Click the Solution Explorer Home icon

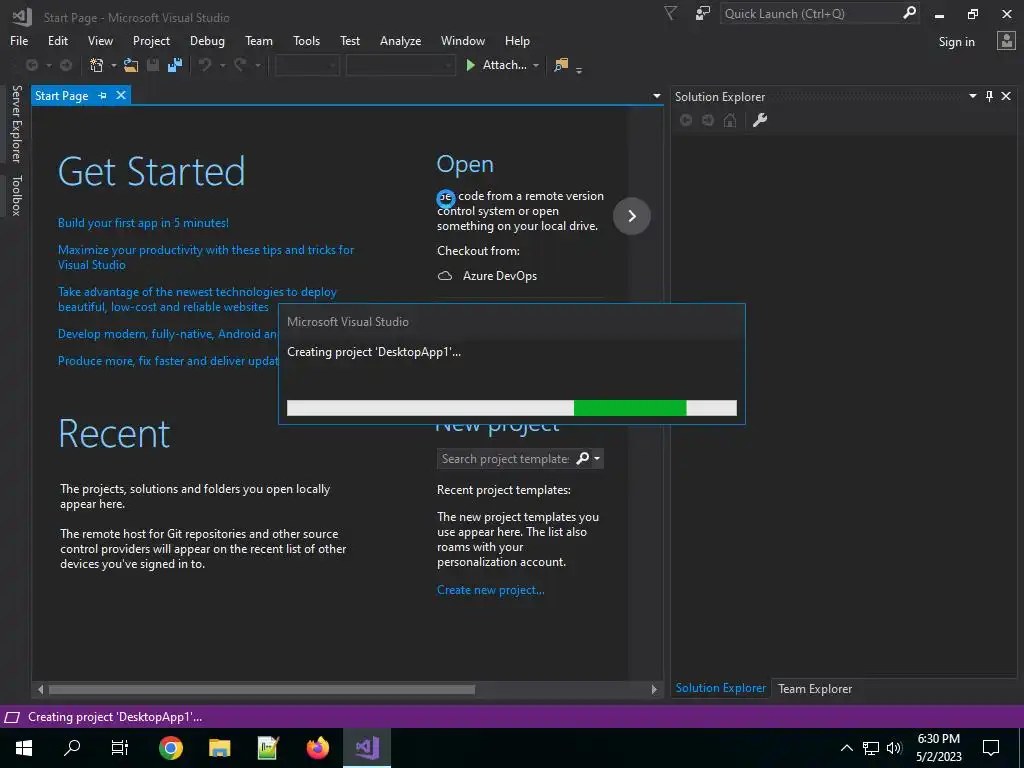pyautogui.click(x=730, y=120)
